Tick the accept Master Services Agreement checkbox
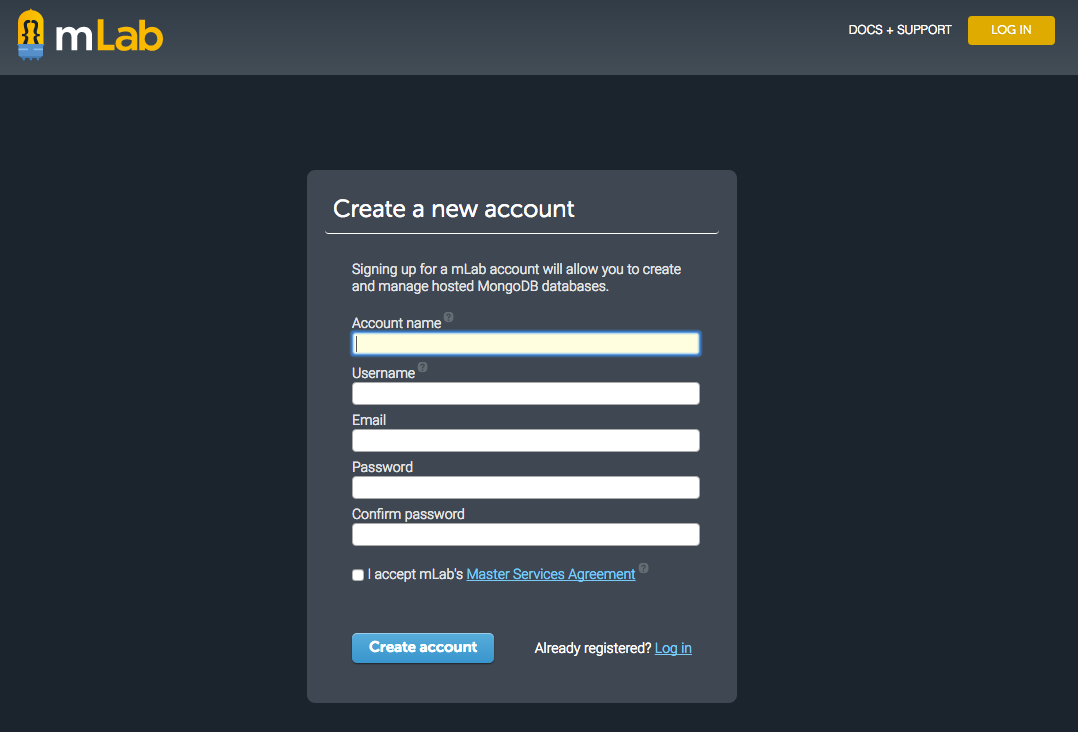 click(358, 575)
